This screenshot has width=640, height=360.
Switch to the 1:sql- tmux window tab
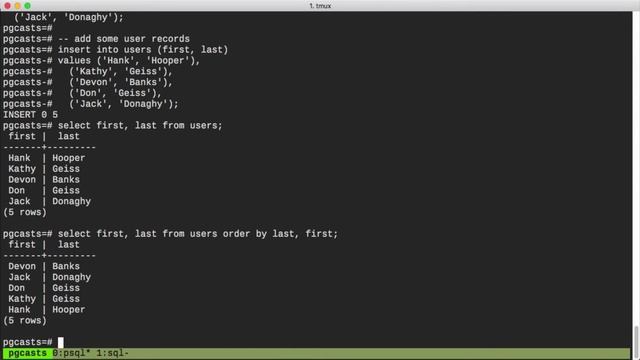[x=113, y=353]
